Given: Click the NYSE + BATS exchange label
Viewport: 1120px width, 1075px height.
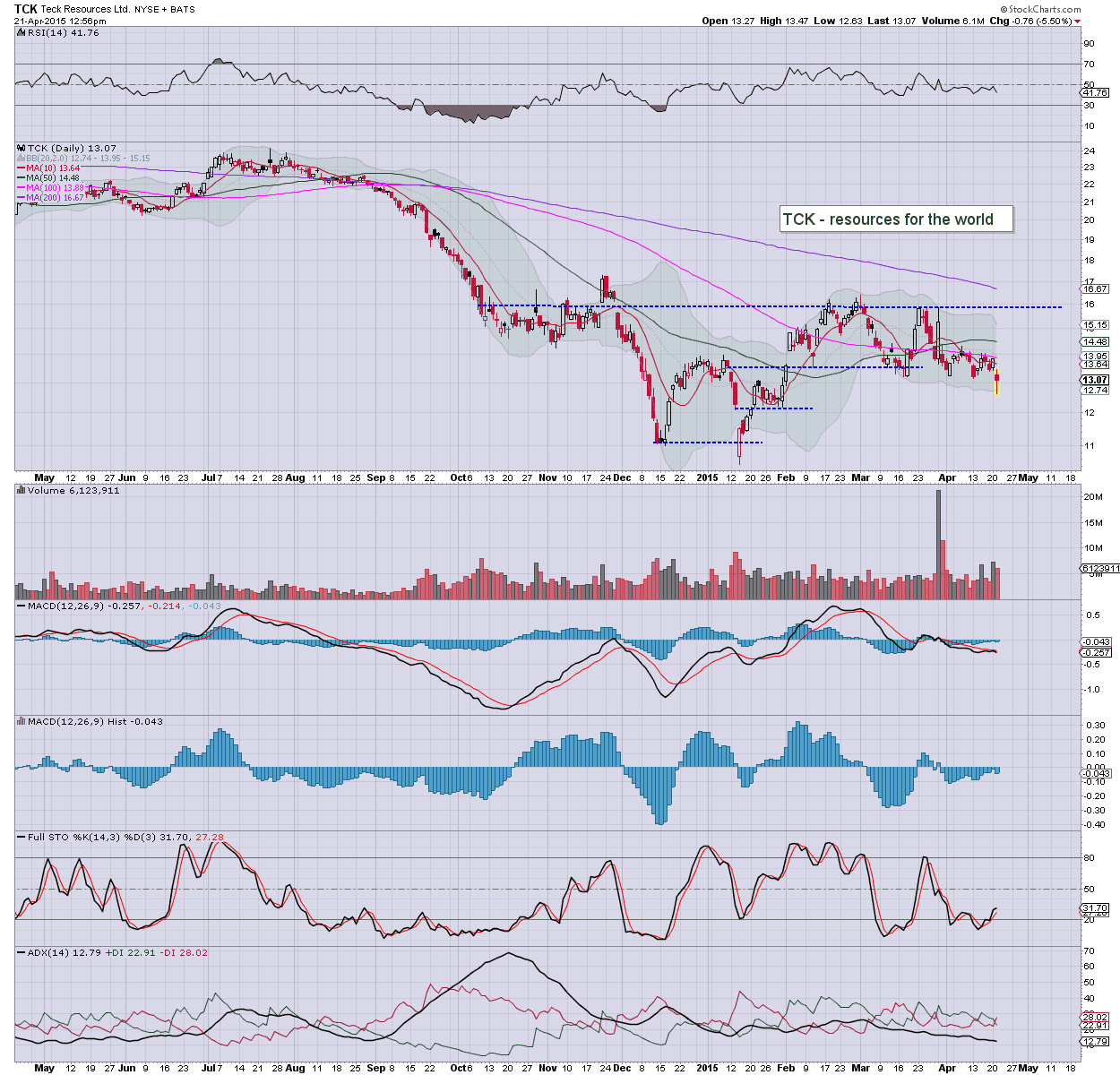Looking at the screenshot, I should point(165,10).
